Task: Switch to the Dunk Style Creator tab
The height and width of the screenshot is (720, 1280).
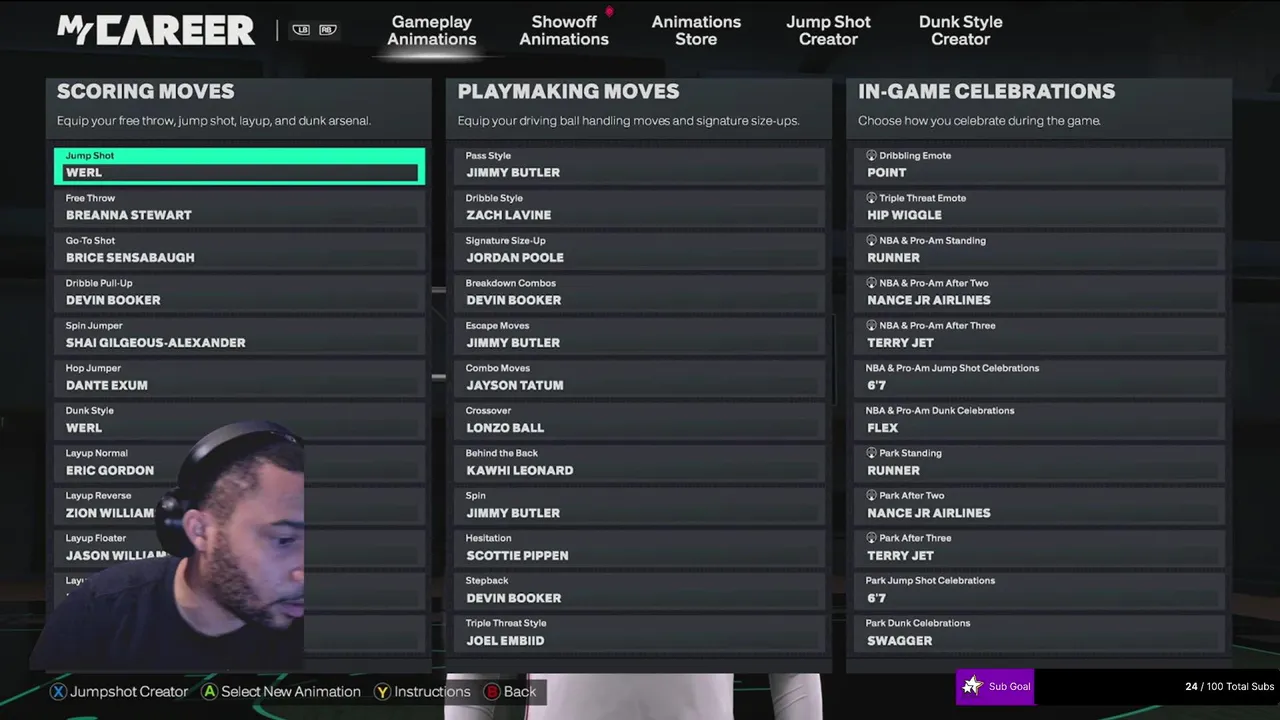Action: pos(960,30)
